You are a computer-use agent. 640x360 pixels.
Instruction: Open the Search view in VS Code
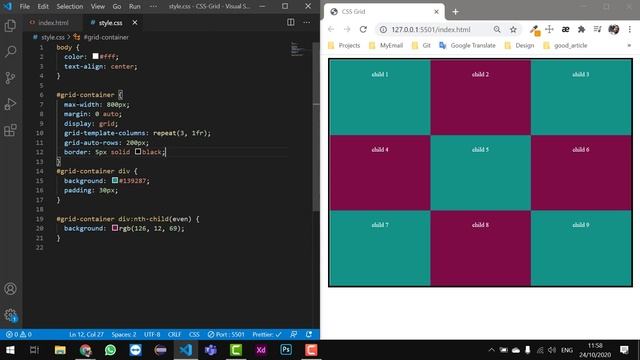10,51
